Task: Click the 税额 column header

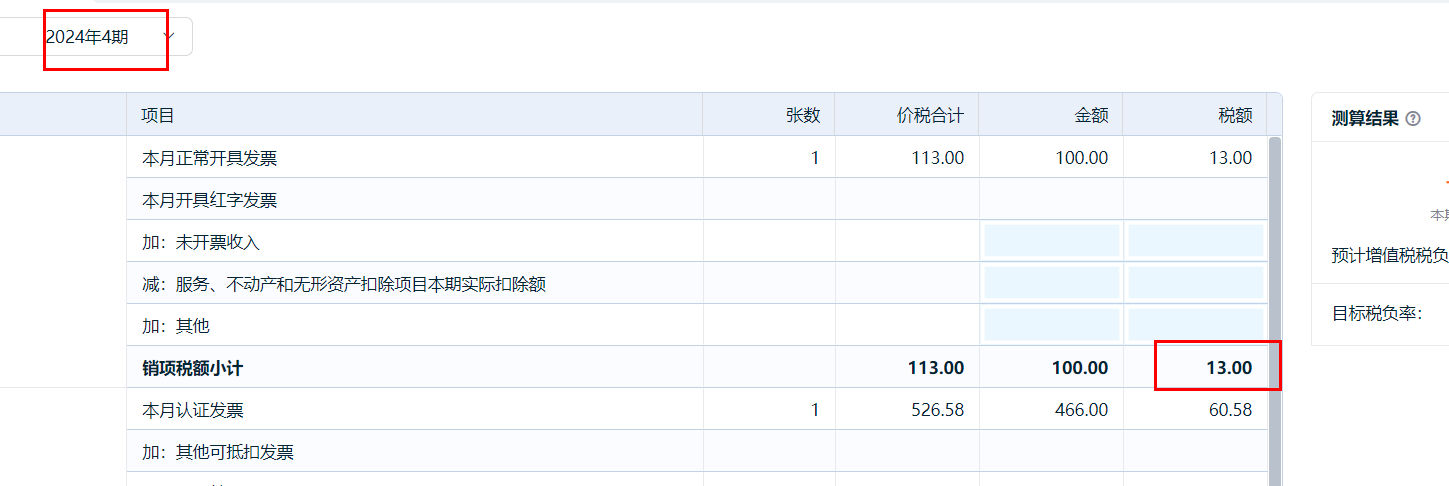Action: pos(1235,115)
